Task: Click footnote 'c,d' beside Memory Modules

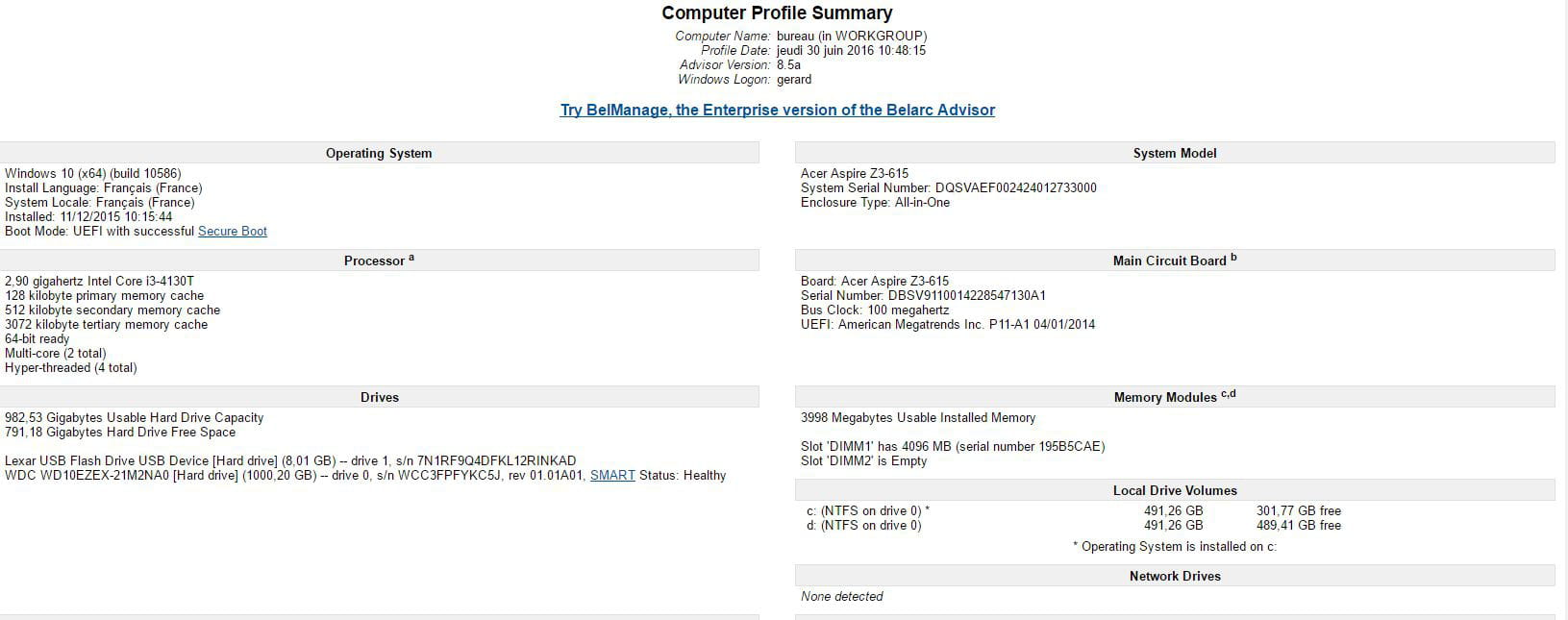Action: [1228, 394]
